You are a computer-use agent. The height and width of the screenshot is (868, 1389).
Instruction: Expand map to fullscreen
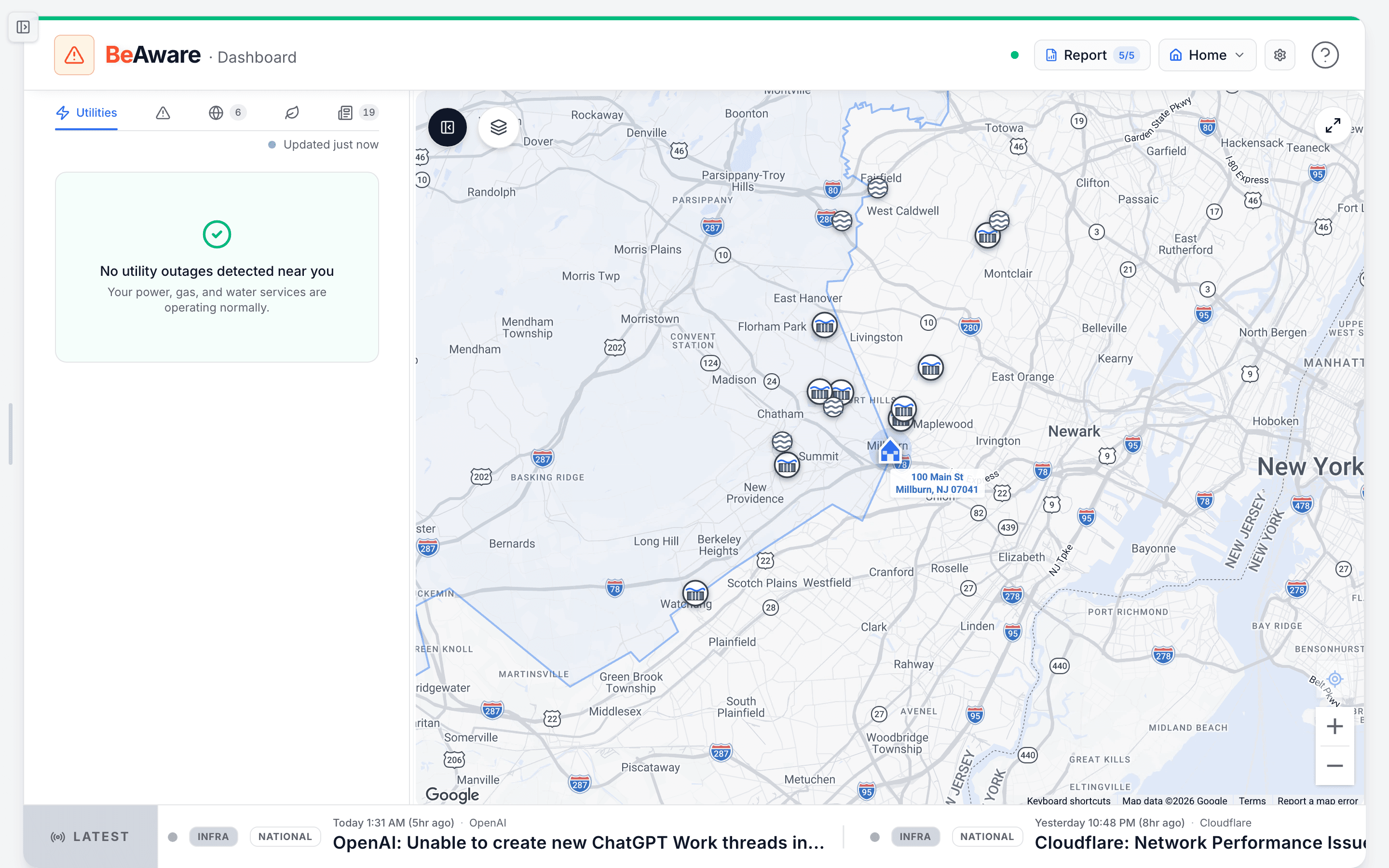coord(1333,125)
